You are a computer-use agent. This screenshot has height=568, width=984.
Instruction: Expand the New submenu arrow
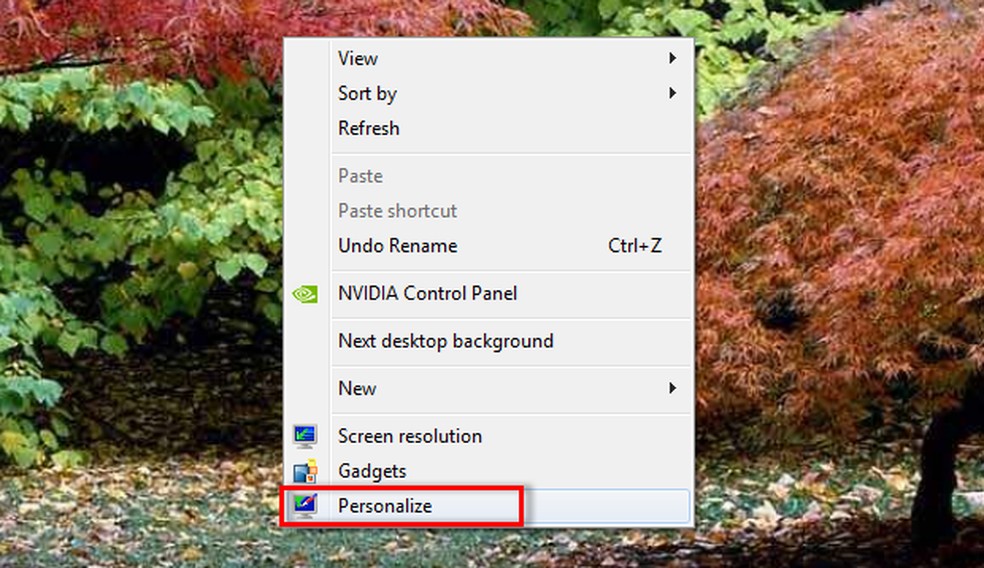click(673, 388)
